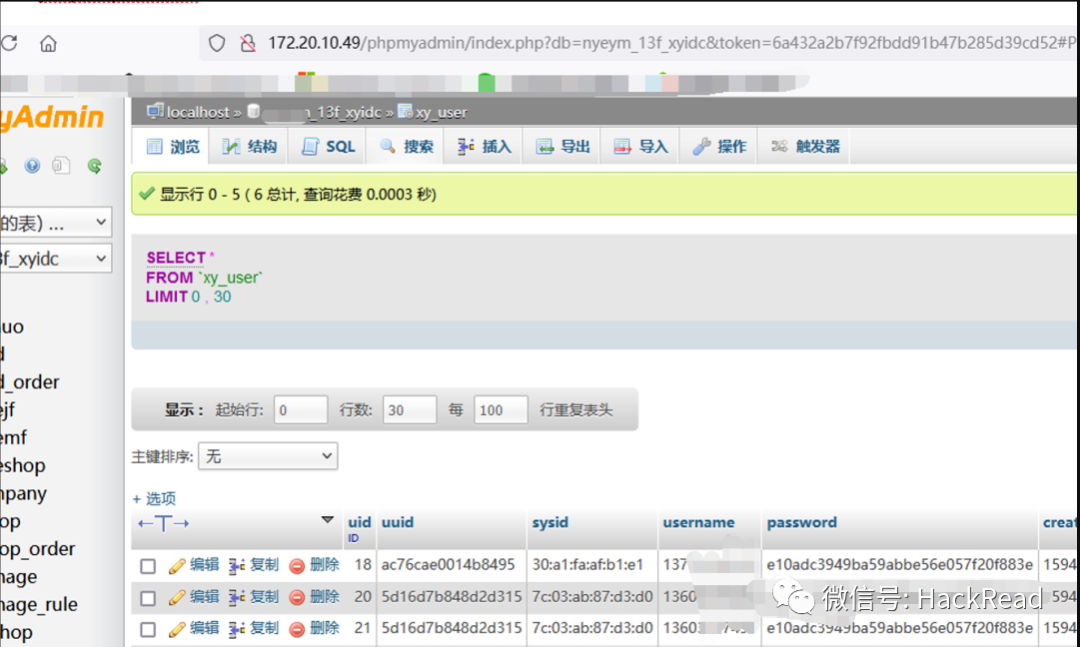The width and height of the screenshot is (1080, 647).
Task: Click the xy_user table breadcrumb
Action: point(441,112)
